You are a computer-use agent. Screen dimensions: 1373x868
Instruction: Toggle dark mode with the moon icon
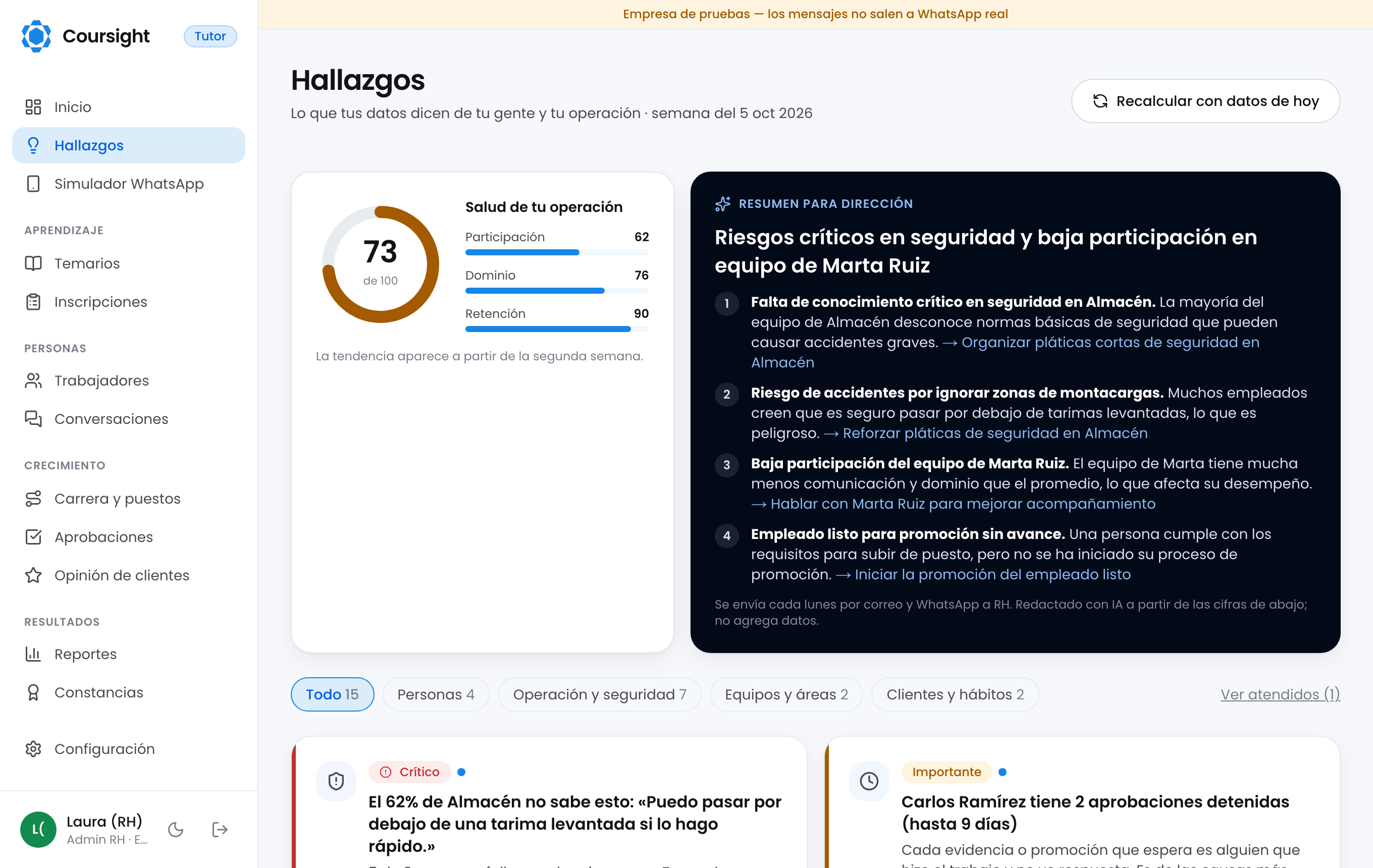[x=176, y=829]
